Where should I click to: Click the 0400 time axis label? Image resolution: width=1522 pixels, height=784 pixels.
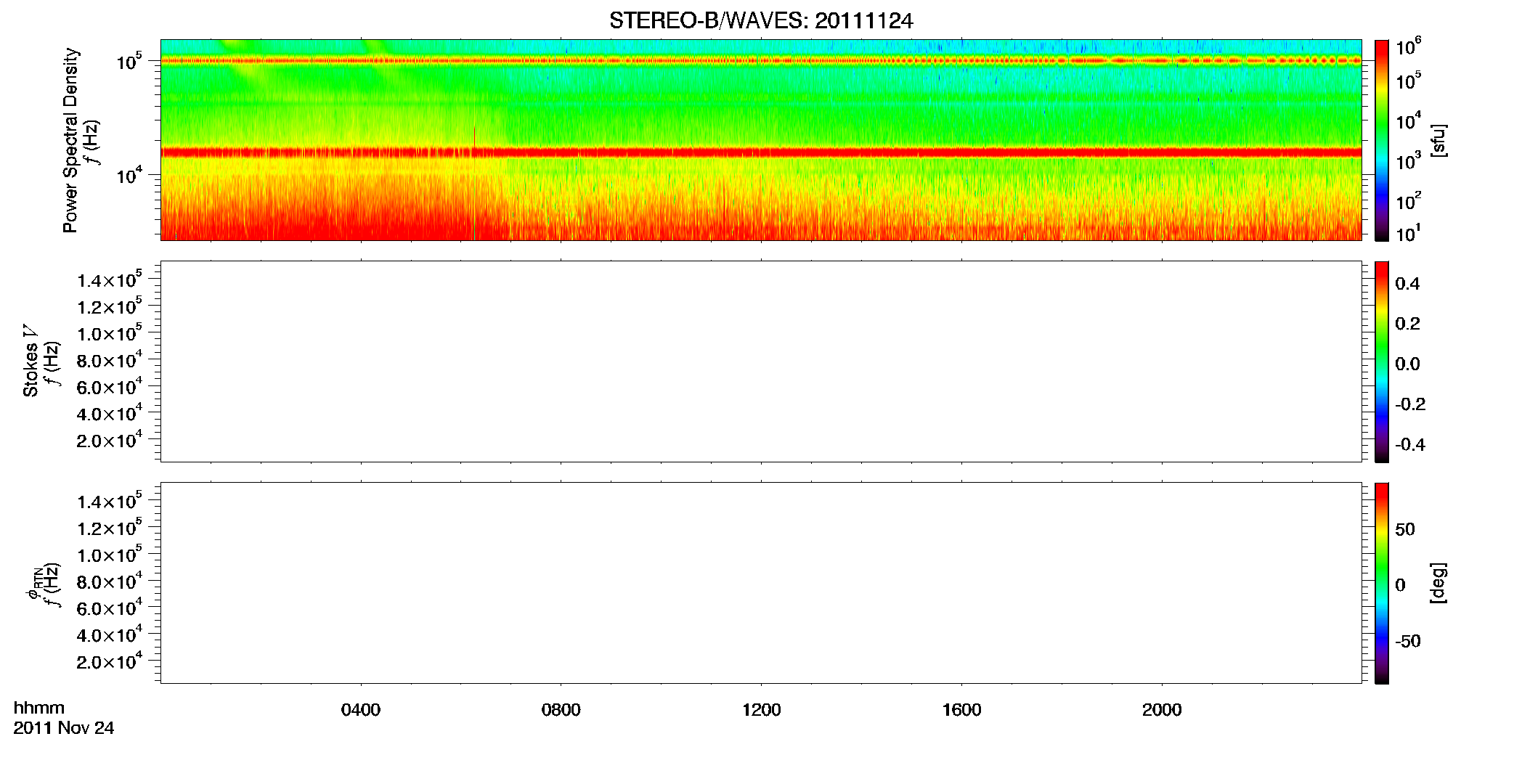[361, 710]
